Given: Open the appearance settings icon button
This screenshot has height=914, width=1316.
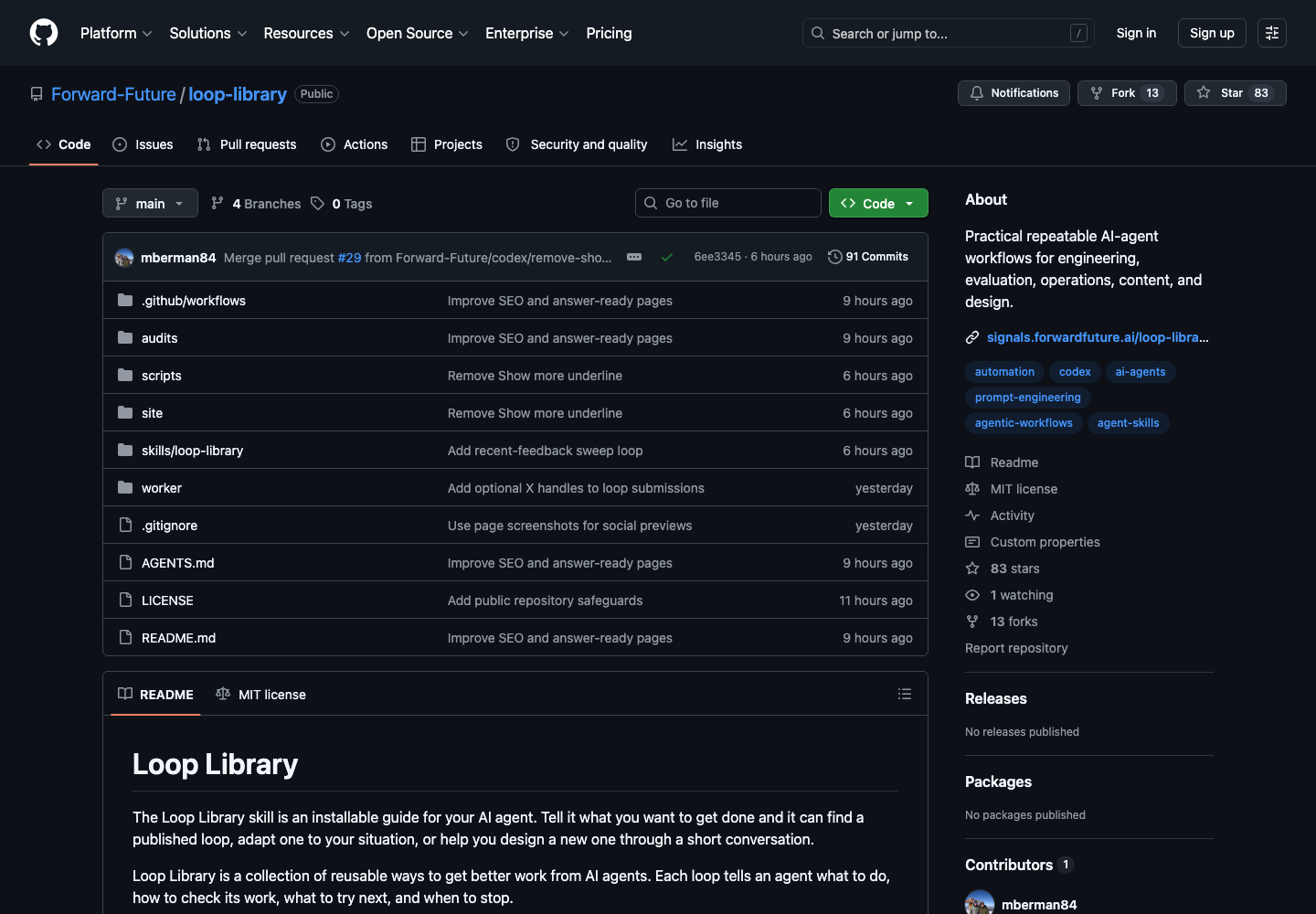Looking at the screenshot, I should [x=1272, y=33].
